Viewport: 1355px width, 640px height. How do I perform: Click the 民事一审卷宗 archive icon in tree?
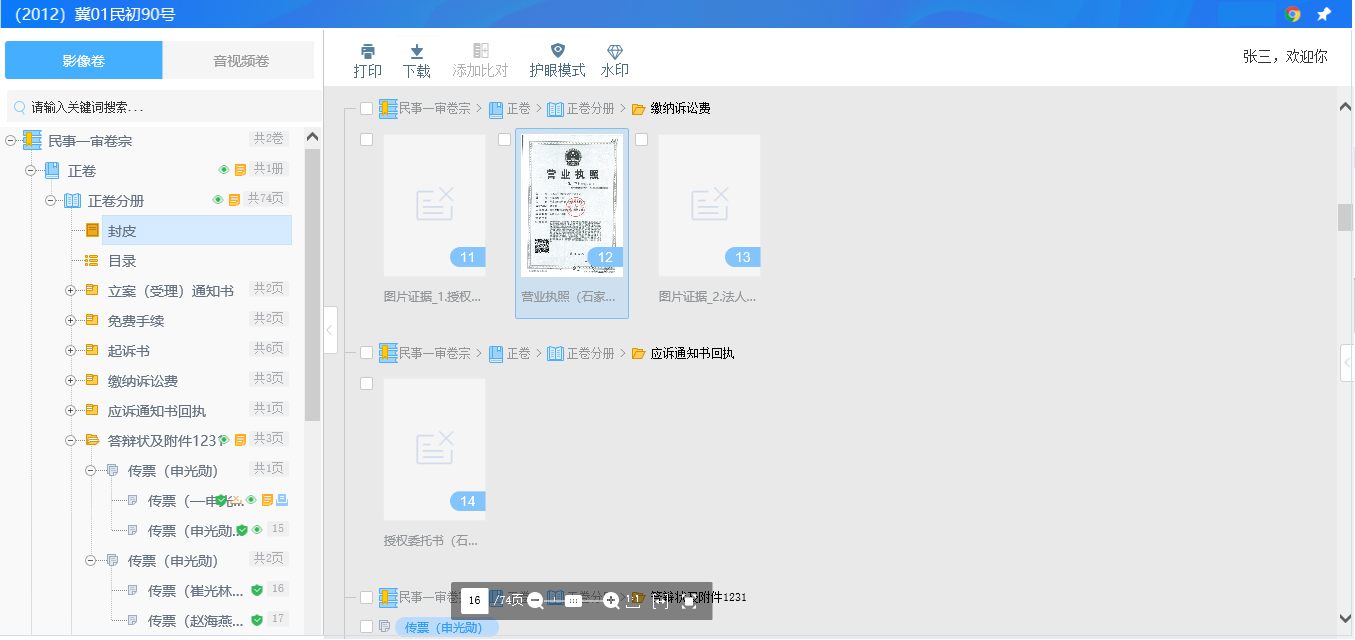pyautogui.click(x=32, y=141)
